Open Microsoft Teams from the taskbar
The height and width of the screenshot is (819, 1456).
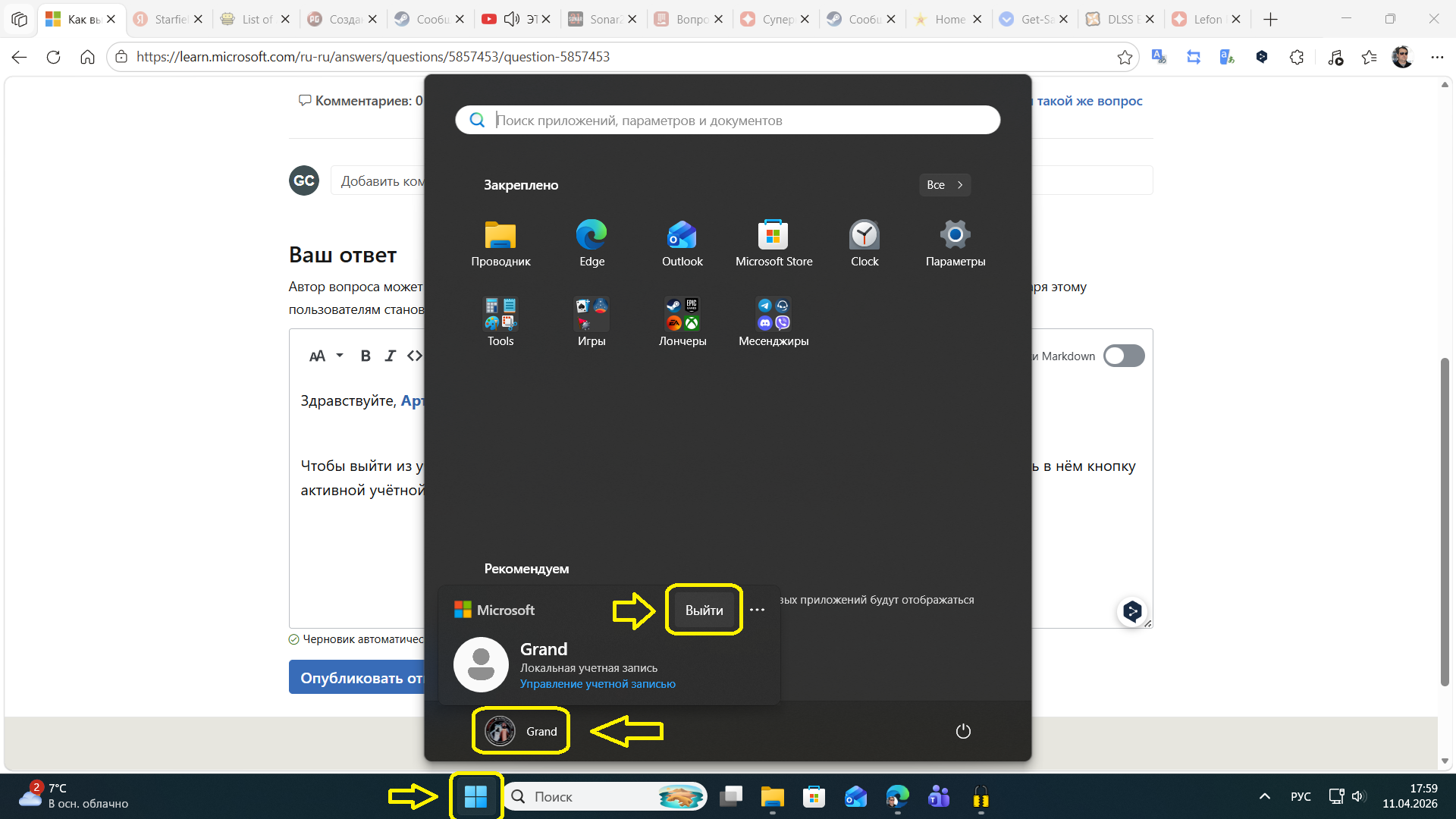pos(939,796)
